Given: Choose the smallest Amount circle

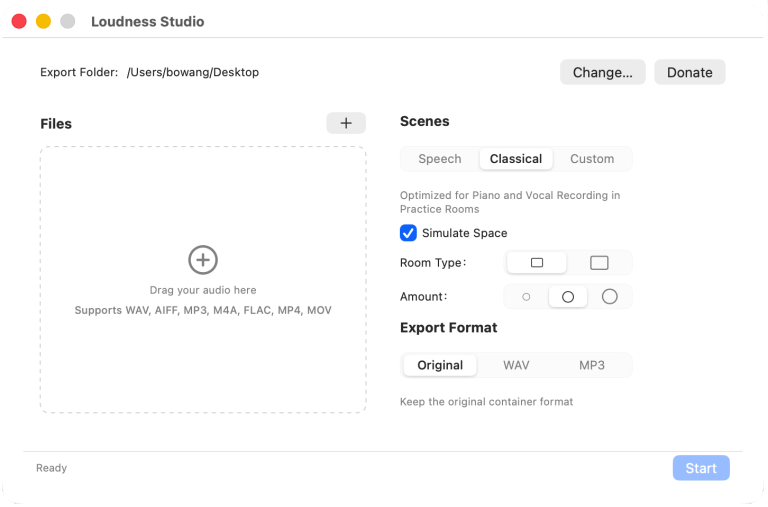Looking at the screenshot, I should (526, 297).
